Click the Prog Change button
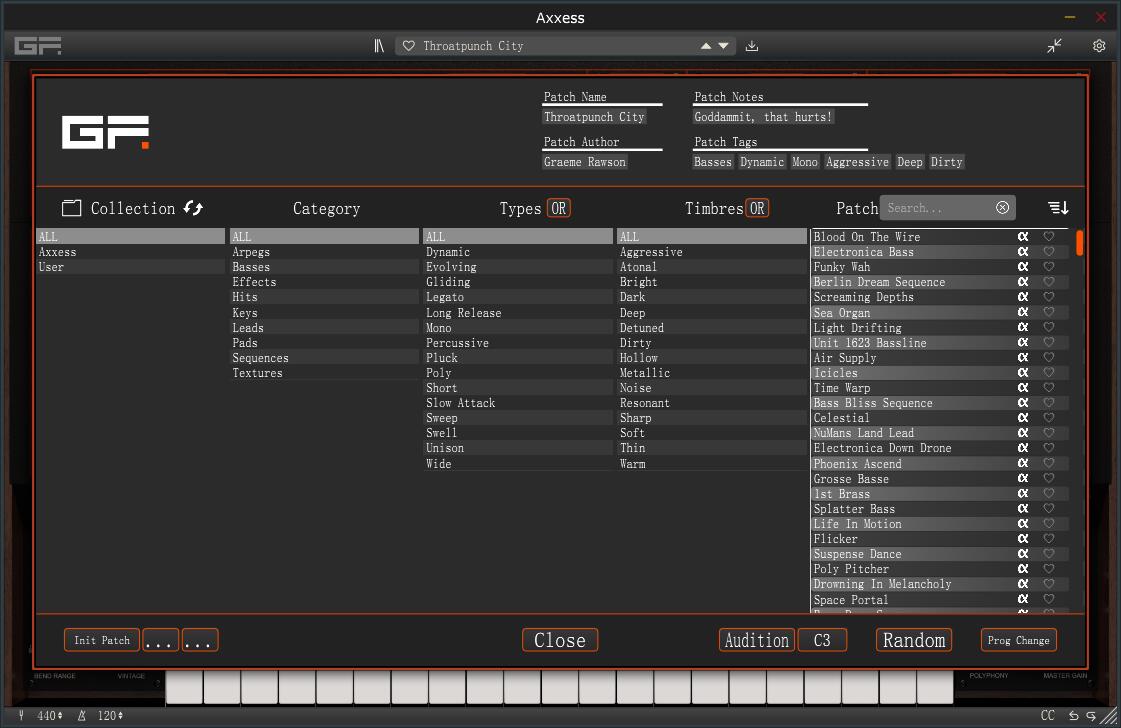Viewport: 1121px width, 728px height. pyautogui.click(x=1018, y=640)
